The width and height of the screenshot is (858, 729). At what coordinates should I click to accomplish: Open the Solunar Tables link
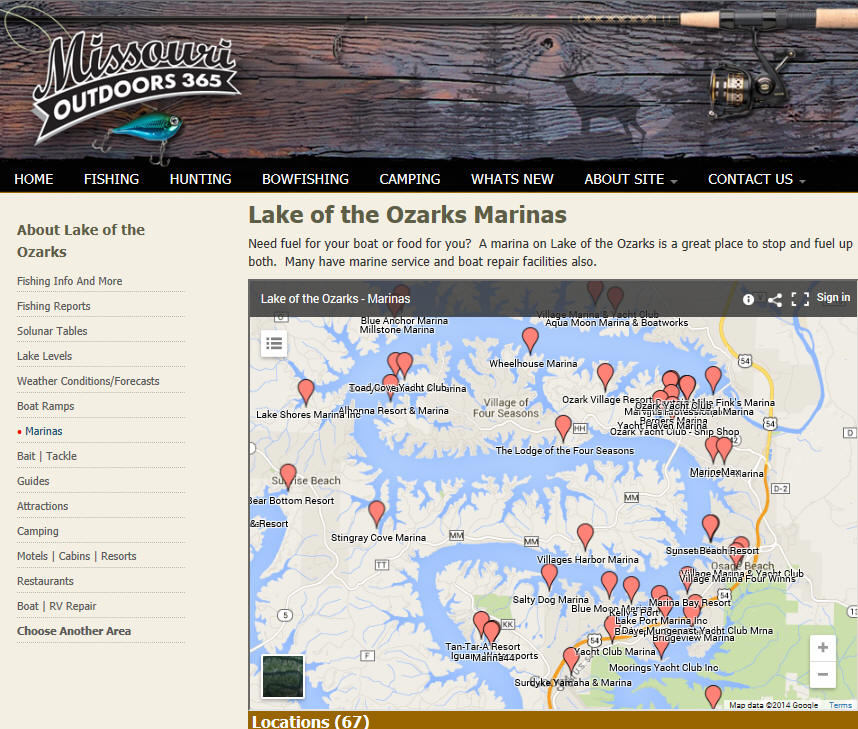pos(52,331)
